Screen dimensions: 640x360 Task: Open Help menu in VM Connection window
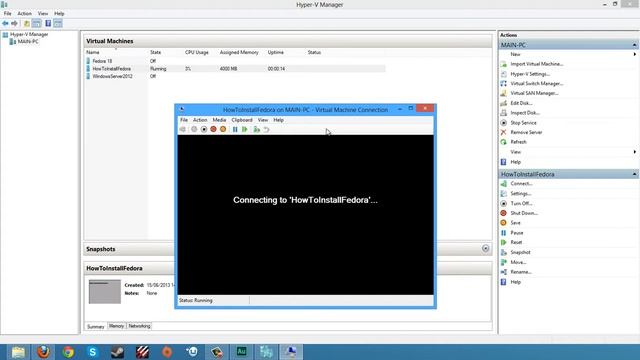[278, 120]
